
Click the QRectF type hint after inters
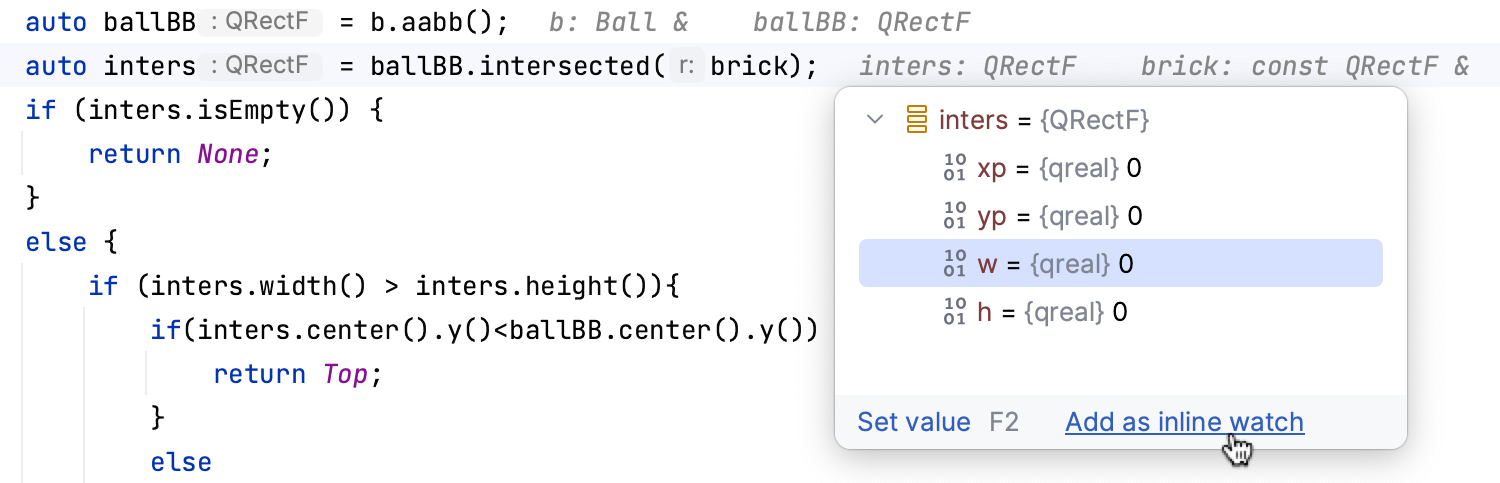(264, 66)
